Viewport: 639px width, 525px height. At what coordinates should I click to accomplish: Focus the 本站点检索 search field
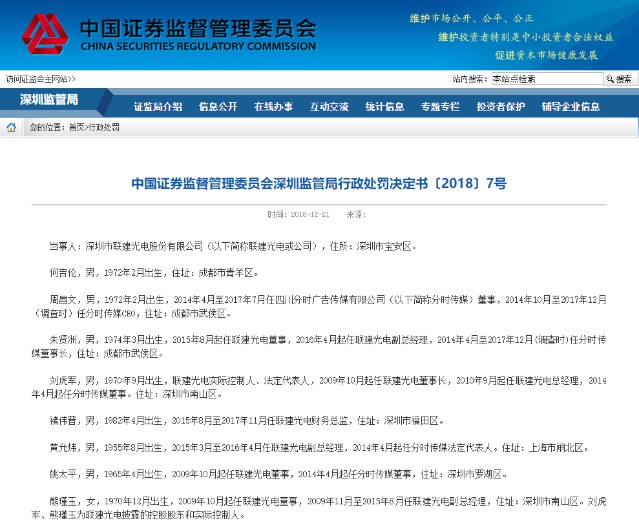(x=547, y=79)
